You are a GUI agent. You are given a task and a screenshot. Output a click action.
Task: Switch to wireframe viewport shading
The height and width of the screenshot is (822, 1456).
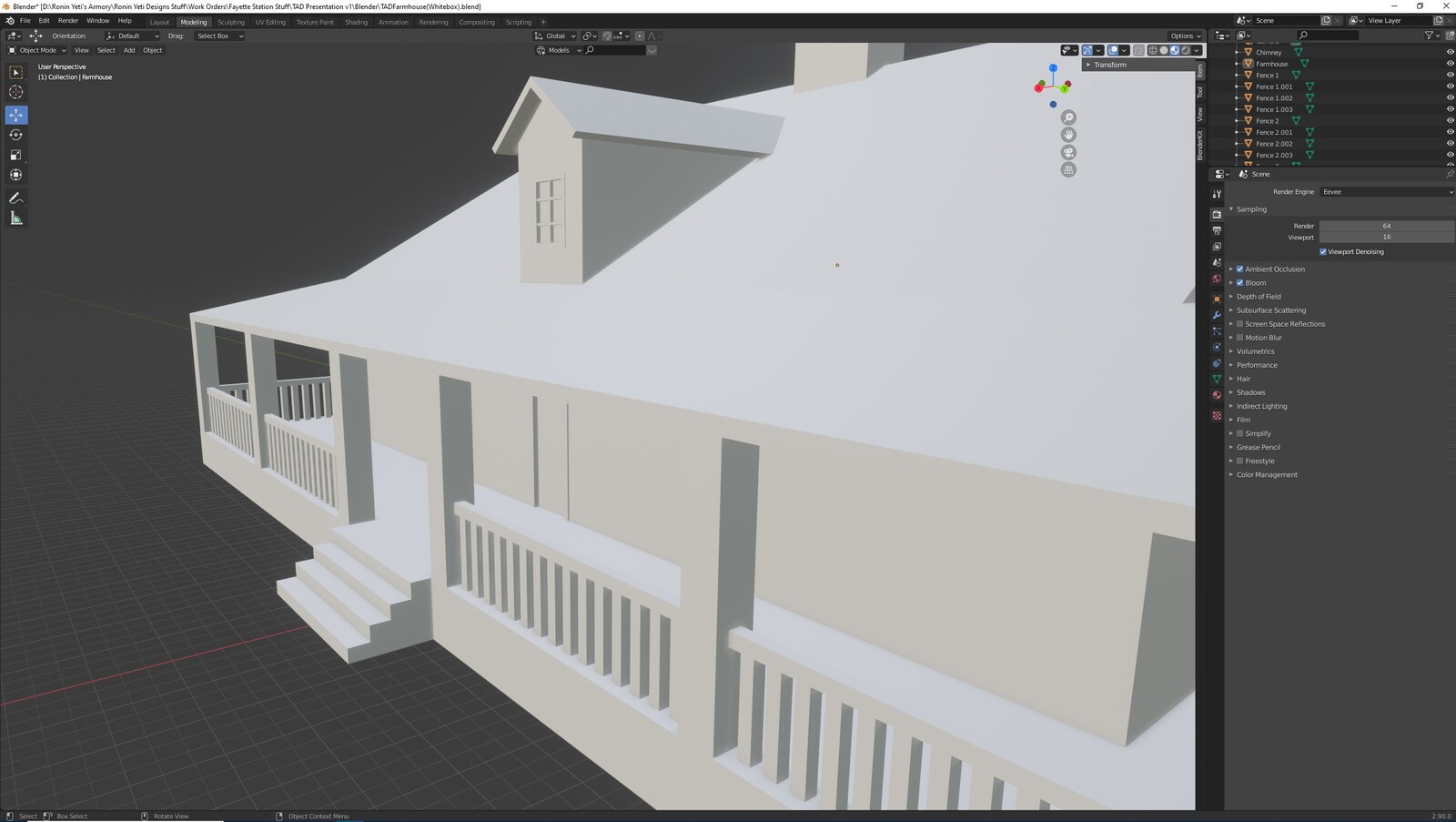tap(1153, 50)
